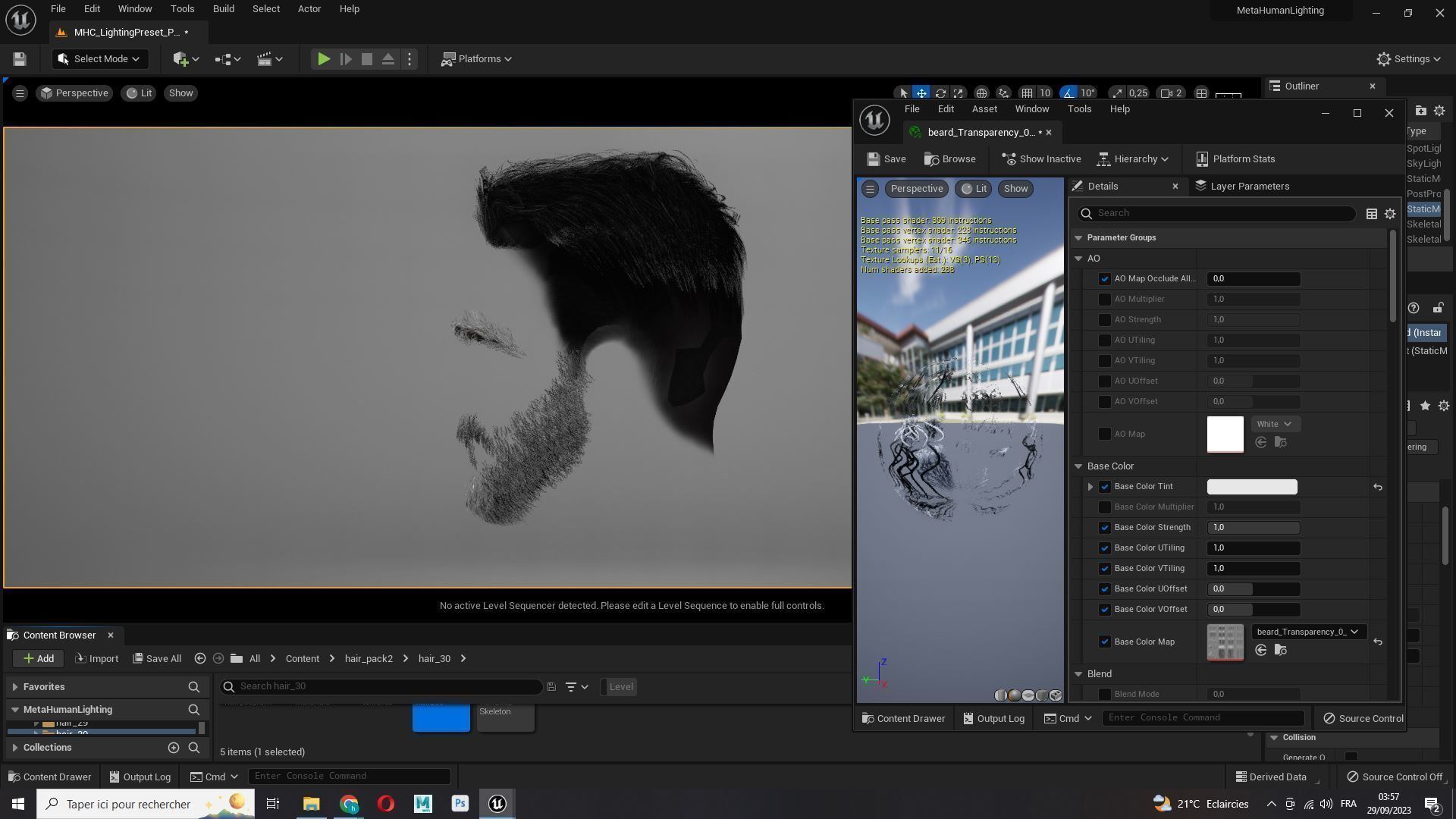Select the Details tab
Viewport: 1456px width, 819px height.
[1103, 187]
